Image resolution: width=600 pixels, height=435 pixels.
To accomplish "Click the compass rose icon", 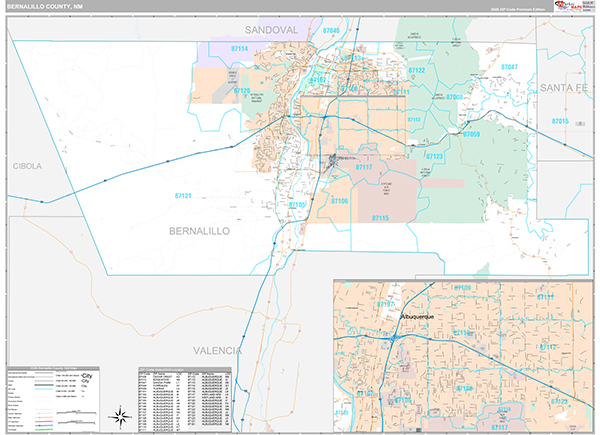I will 119,415.
